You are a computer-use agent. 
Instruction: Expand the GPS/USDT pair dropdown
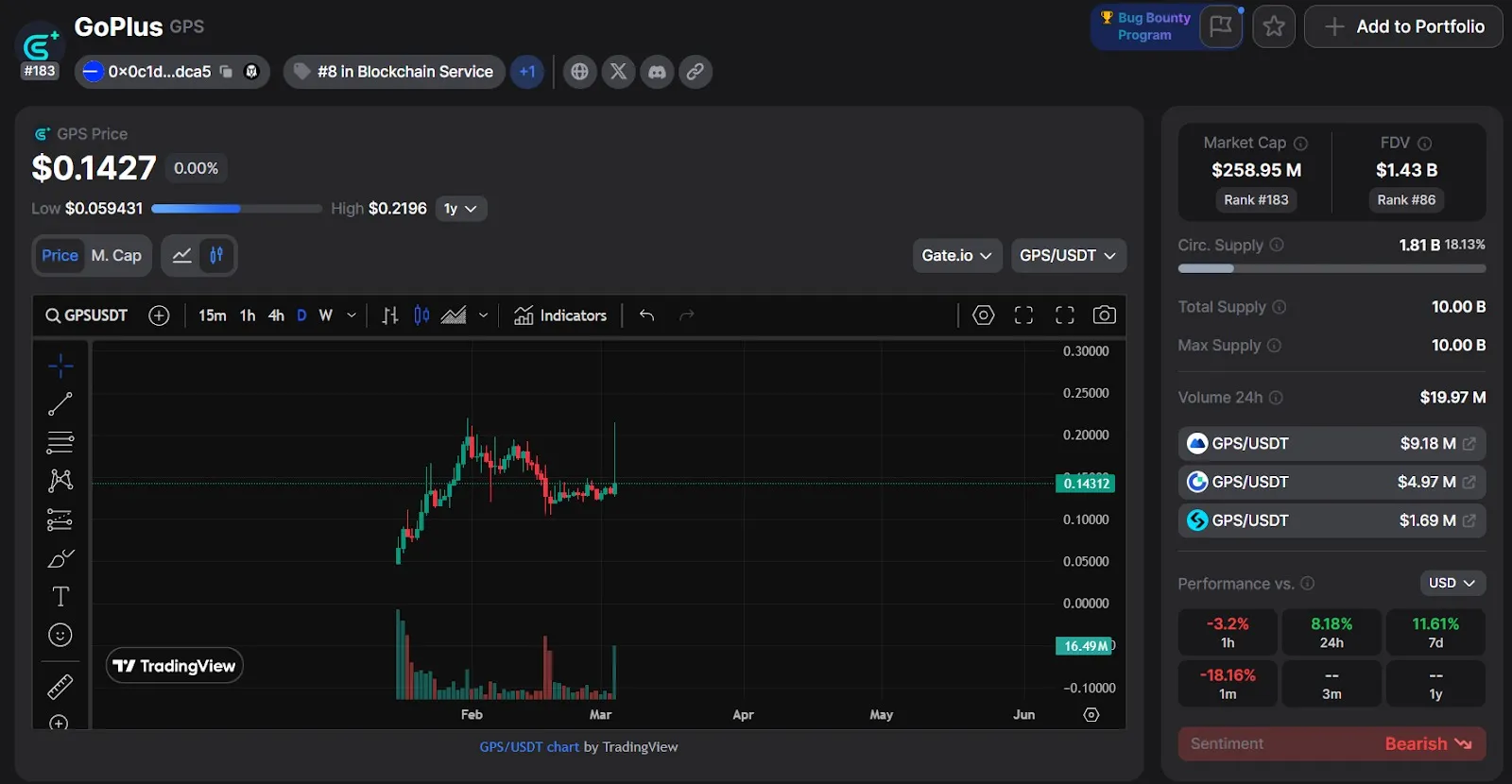point(1068,256)
